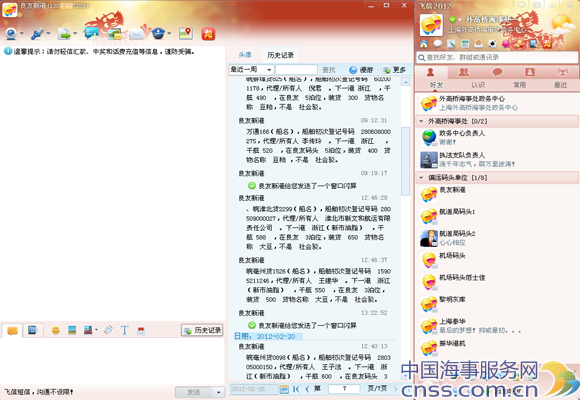
Task: Expand the microphone icon's dropdown arrow
Action: click(48, 33)
